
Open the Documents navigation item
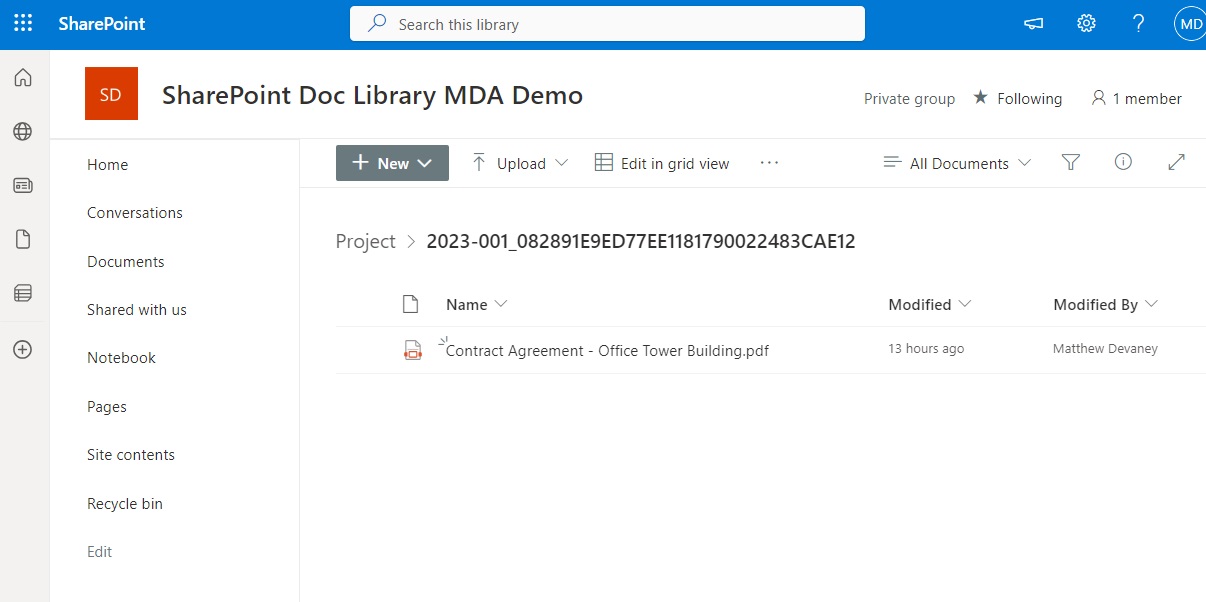125,261
